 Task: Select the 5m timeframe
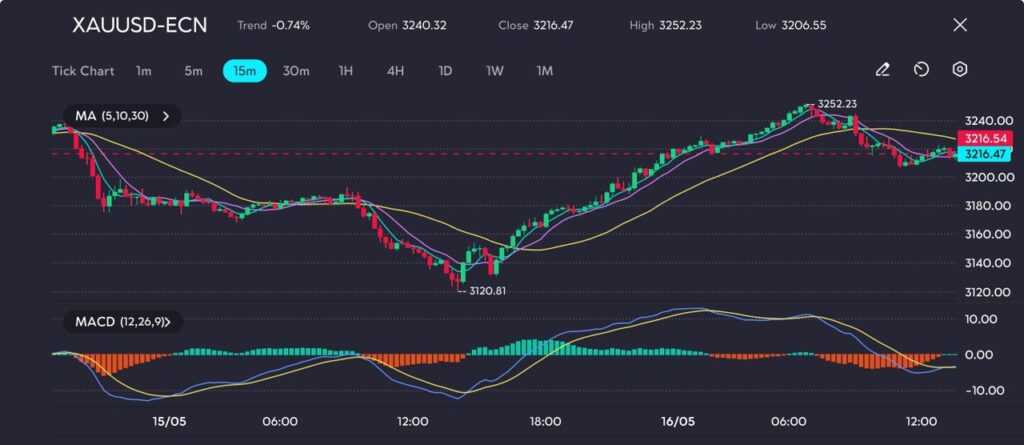(x=193, y=71)
